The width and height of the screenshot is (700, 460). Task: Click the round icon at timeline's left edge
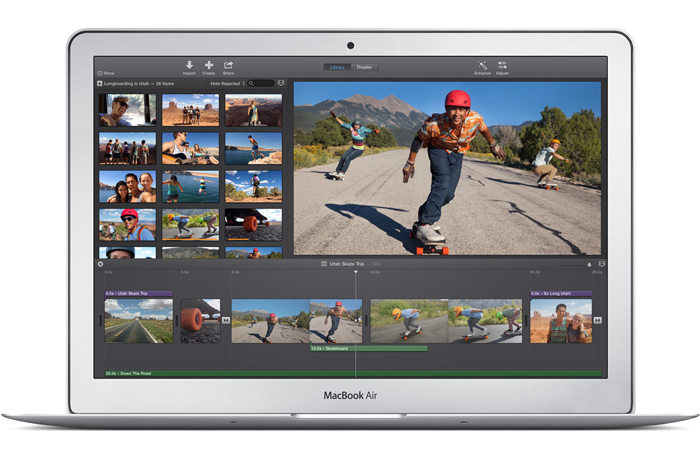click(x=100, y=264)
